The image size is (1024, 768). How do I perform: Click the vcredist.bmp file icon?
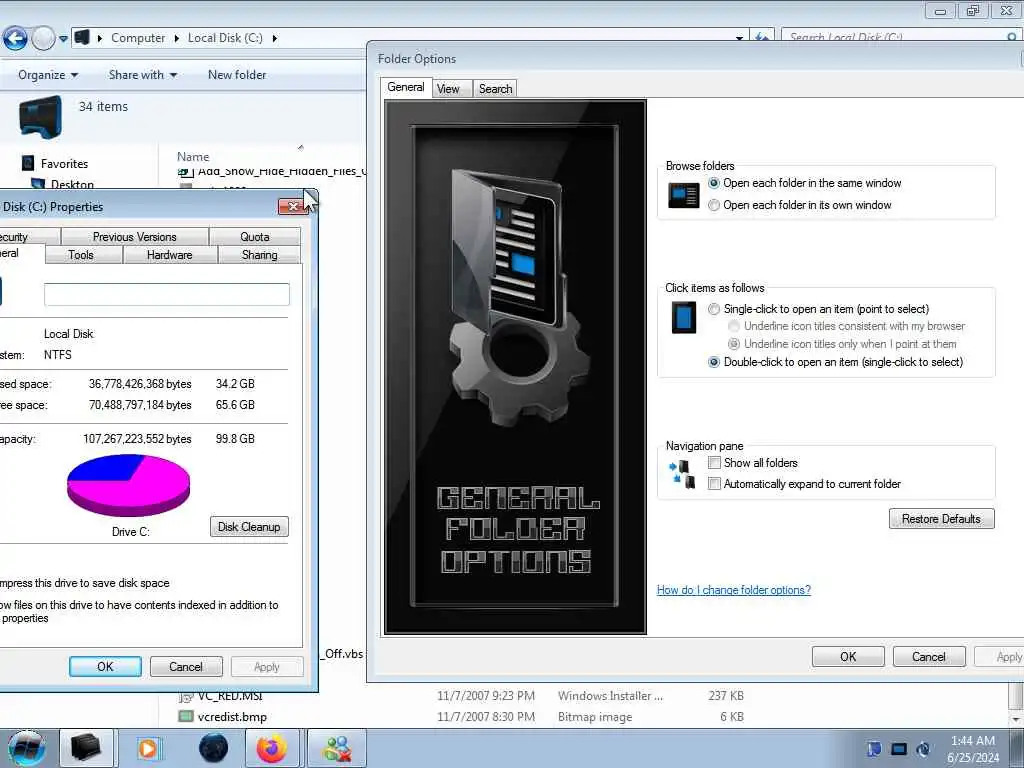tap(186, 716)
